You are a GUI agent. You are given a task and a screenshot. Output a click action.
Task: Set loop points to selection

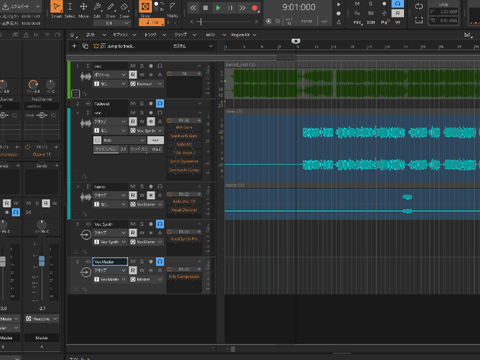click(x=419, y=21)
